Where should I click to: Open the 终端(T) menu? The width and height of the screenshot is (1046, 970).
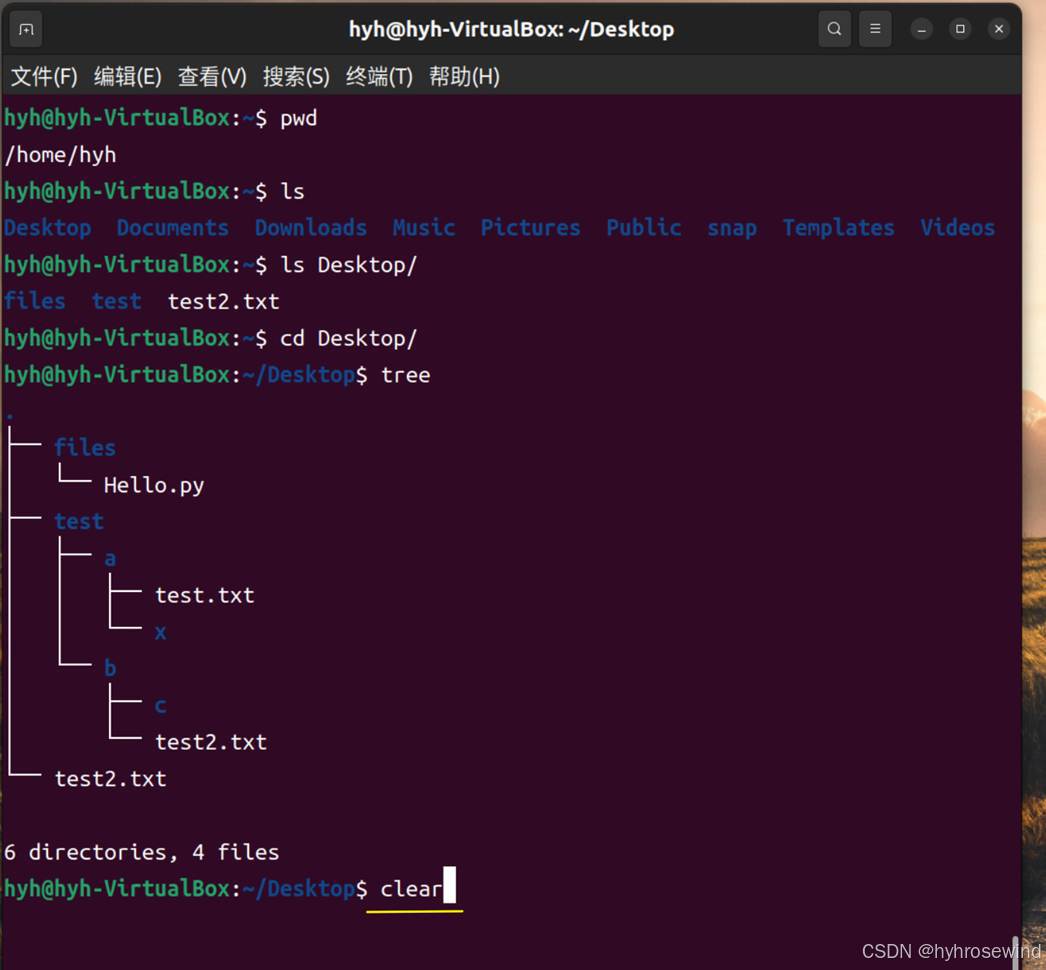[x=379, y=77]
